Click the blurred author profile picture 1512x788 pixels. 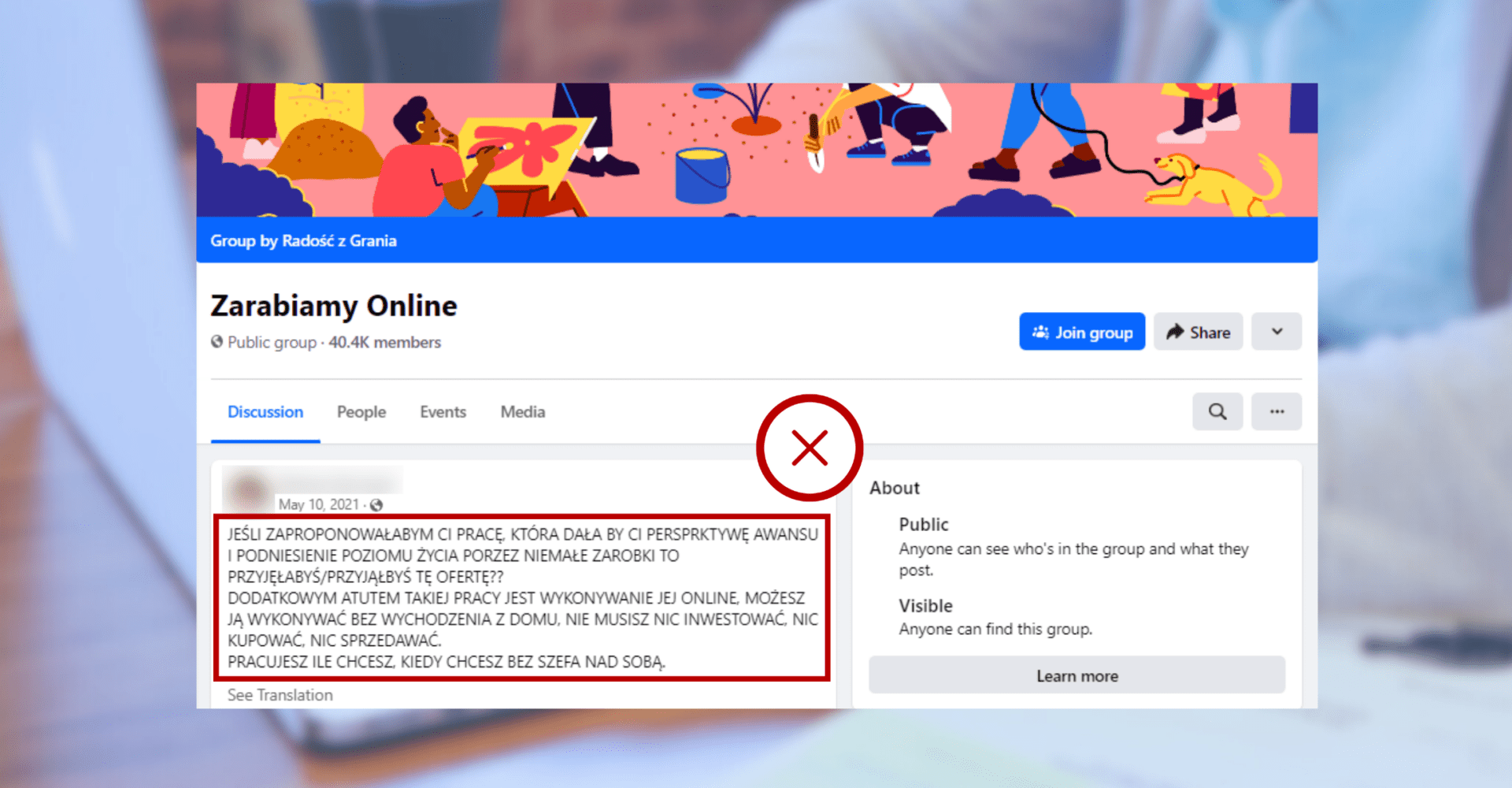point(248,492)
